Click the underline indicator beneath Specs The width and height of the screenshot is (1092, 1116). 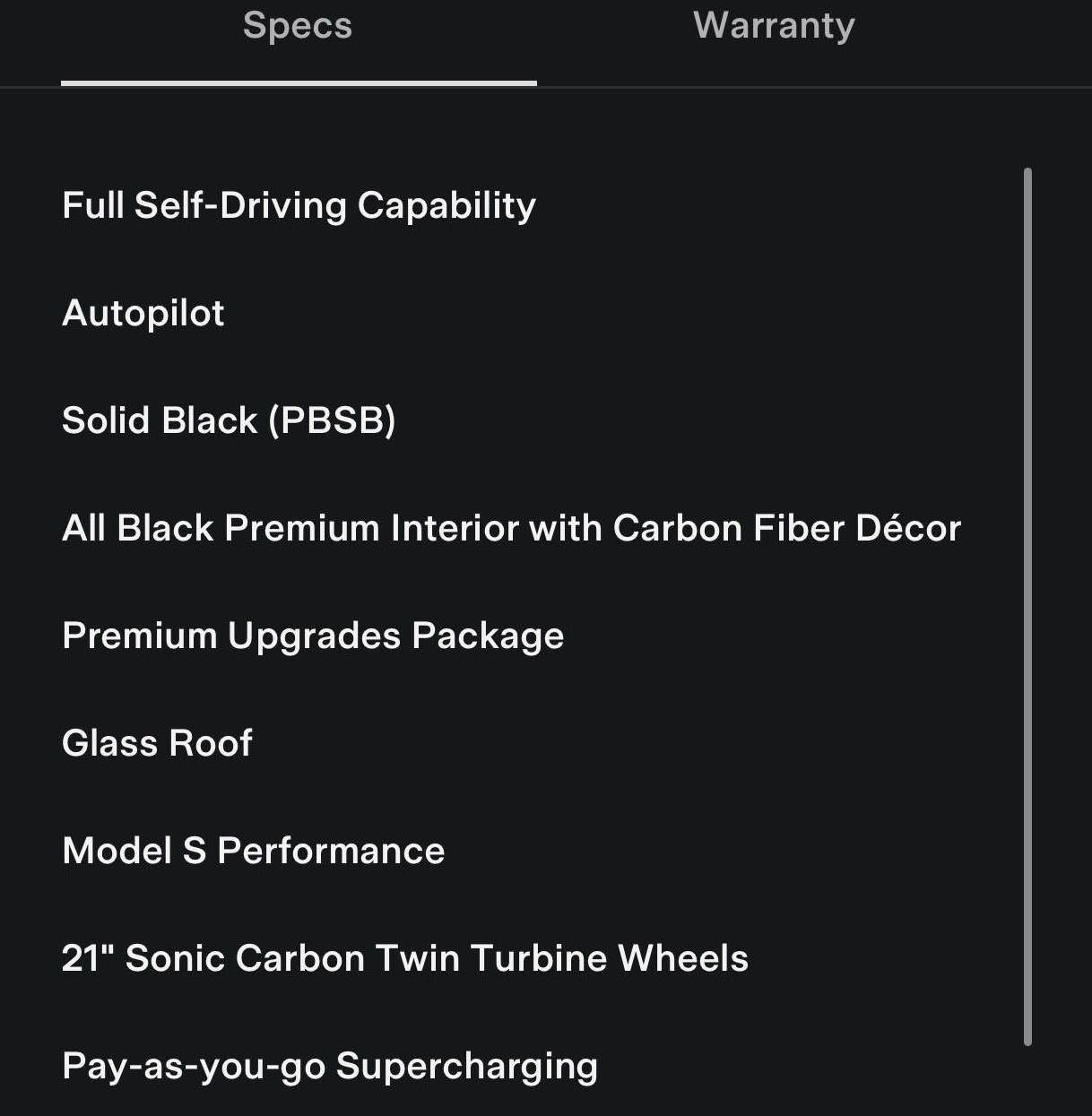click(299, 83)
